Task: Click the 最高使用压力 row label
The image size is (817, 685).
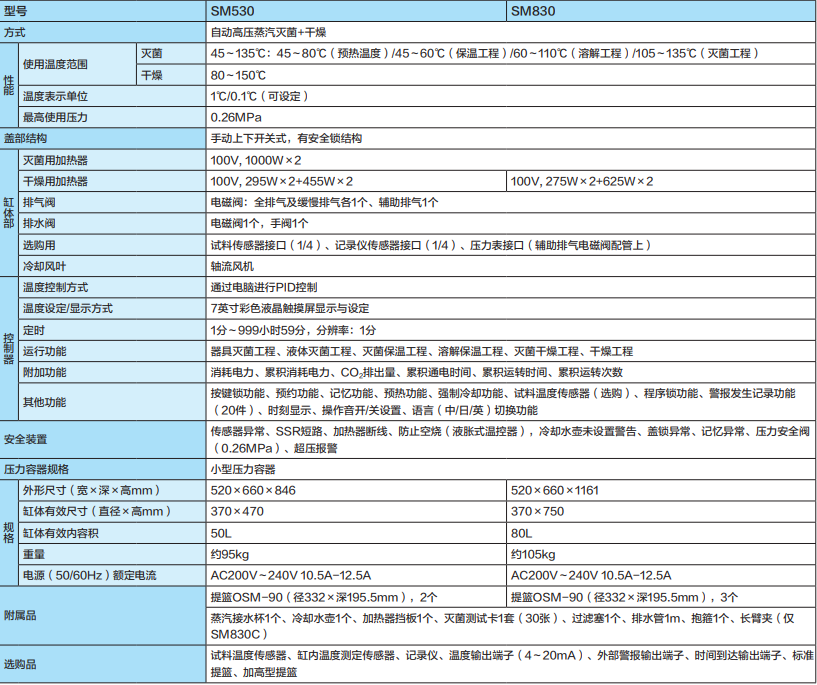Action: tap(58, 117)
